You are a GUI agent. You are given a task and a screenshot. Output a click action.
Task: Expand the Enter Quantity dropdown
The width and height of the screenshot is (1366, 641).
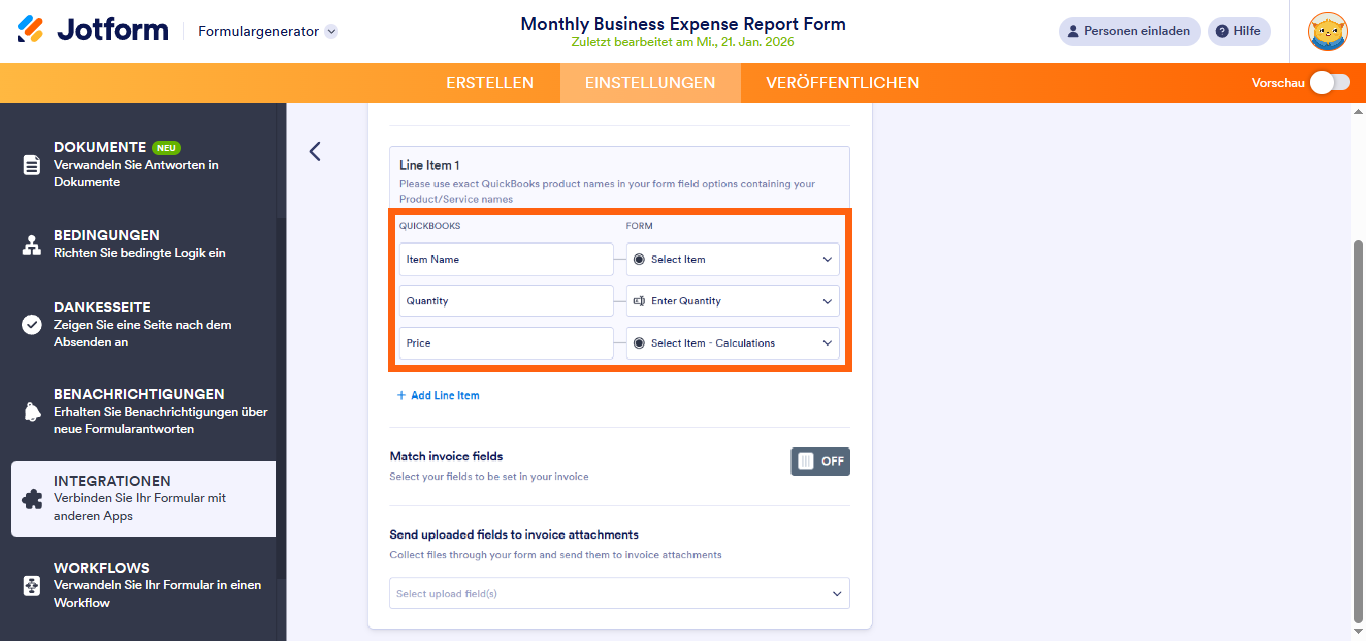point(732,301)
